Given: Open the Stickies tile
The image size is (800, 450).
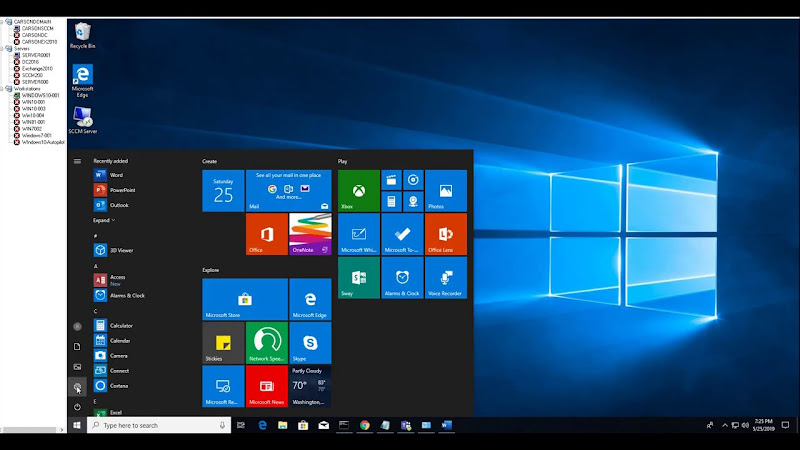Looking at the screenshot, I should 223,342.
